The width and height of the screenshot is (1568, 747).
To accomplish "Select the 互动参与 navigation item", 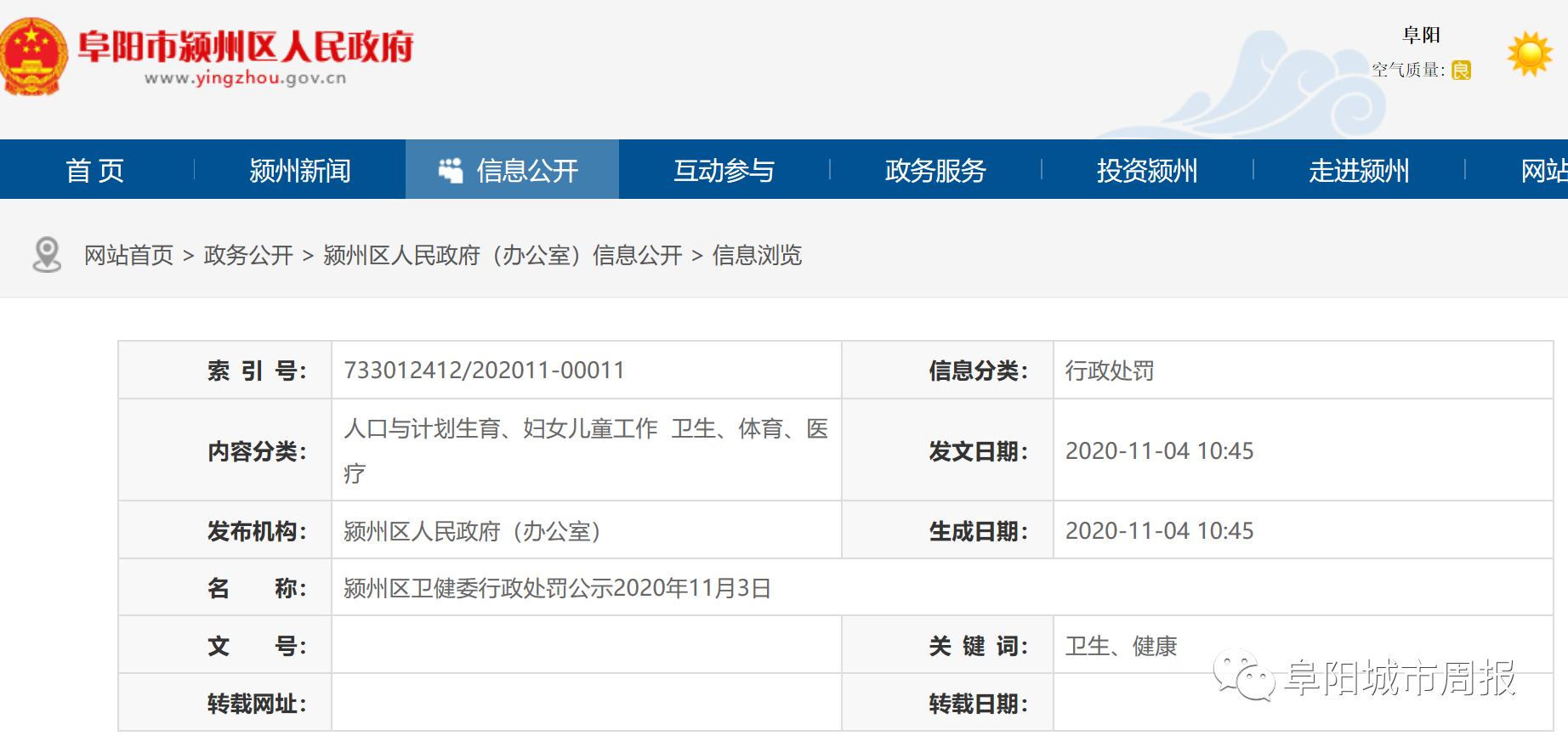I will point(724,171).
